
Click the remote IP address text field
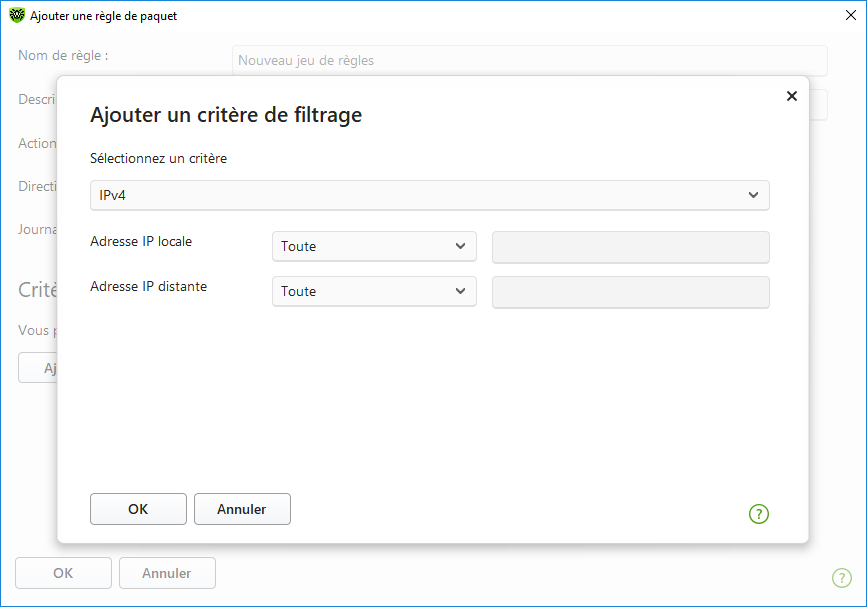pos(630,292)
